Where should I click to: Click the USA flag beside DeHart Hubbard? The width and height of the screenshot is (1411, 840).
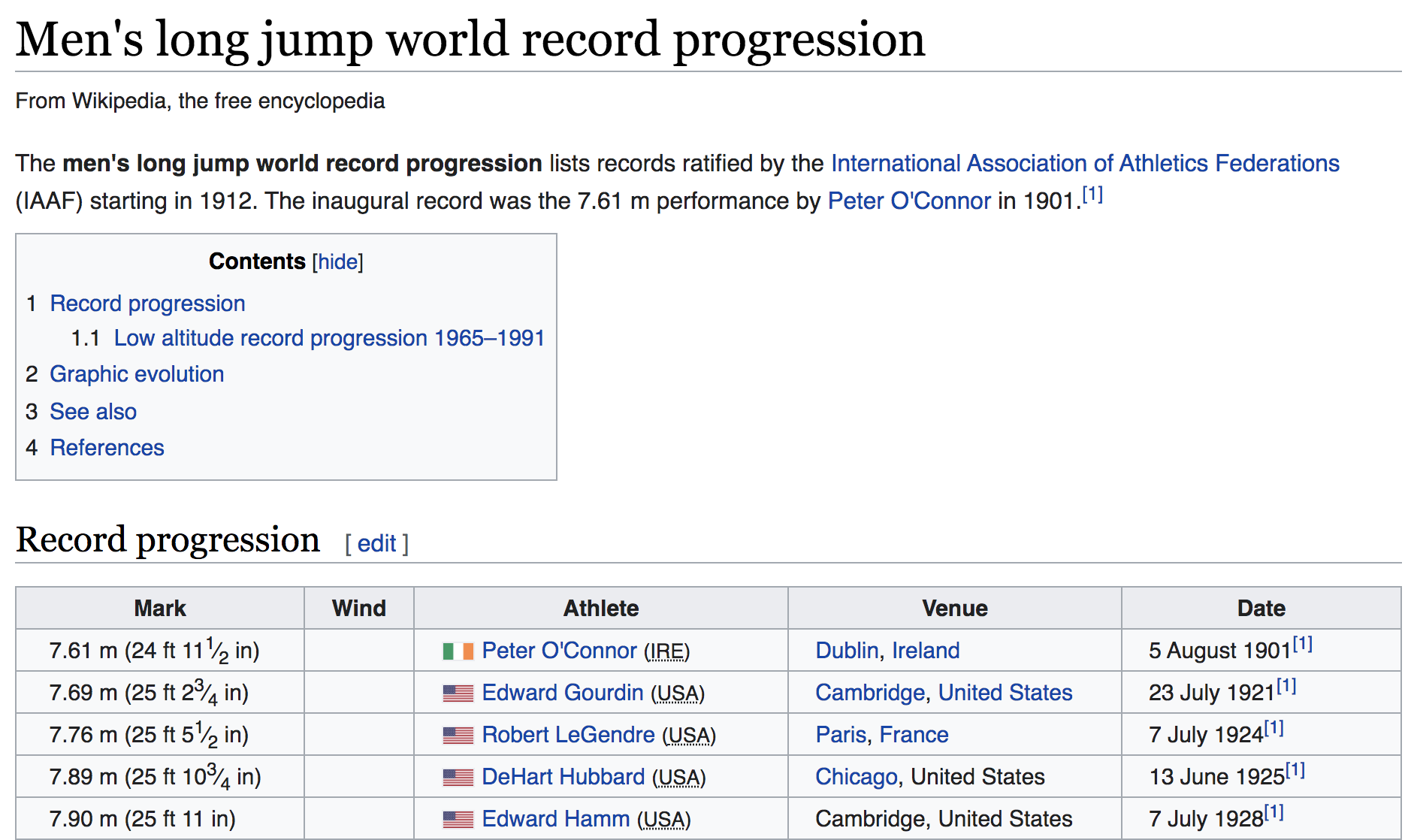[458, 777]
